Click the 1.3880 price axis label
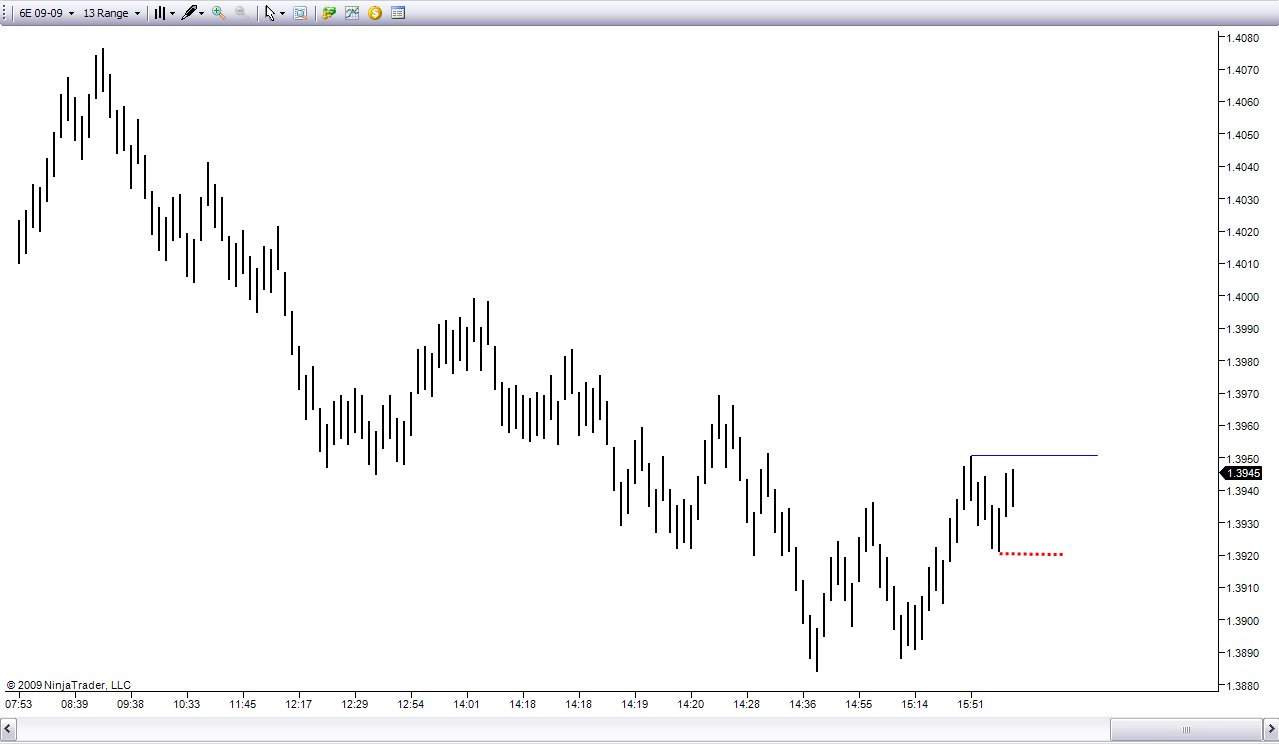The height and width of the screenshot is (744, 1279). pyautogui.click(x=1244, y=686)
